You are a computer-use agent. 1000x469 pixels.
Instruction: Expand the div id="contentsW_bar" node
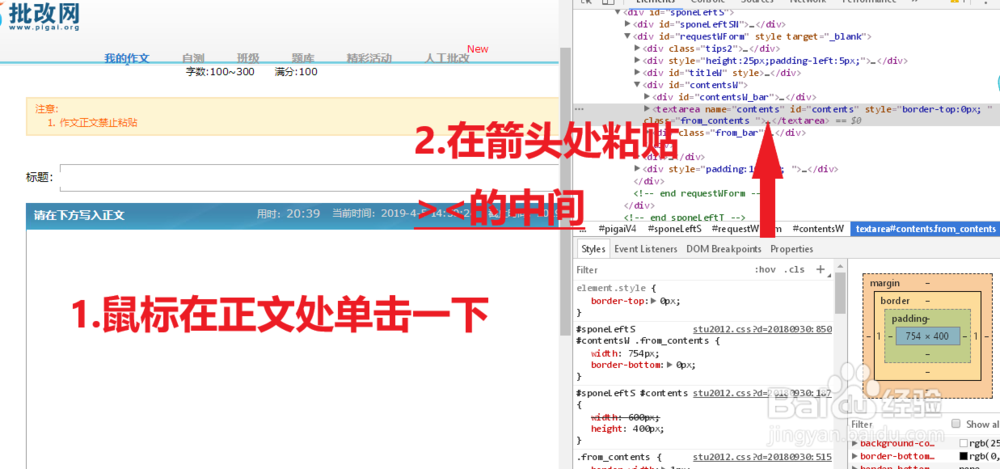coord(647,97)
